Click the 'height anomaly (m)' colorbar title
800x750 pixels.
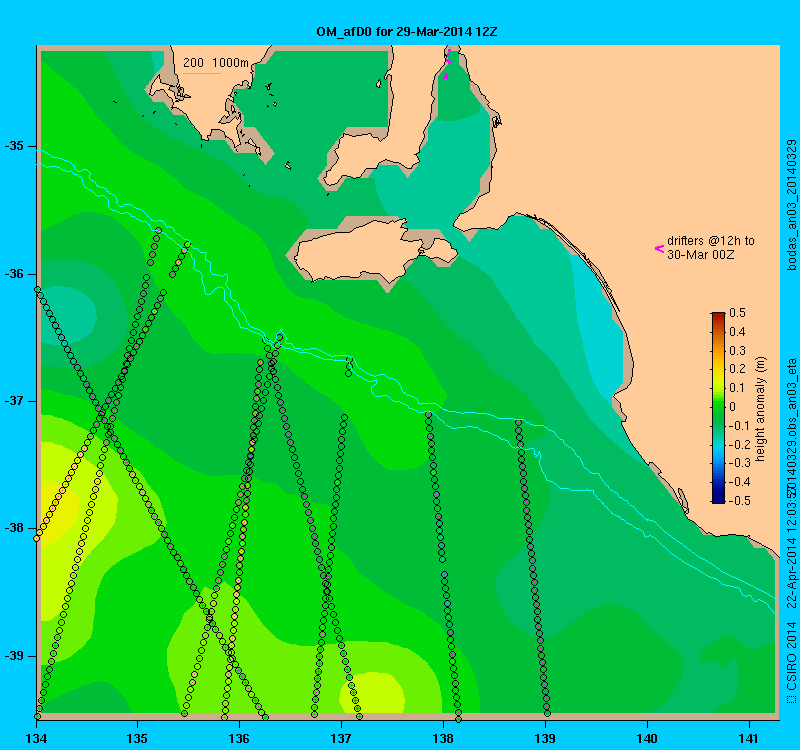pyautogui.click(x=761, y=409)
